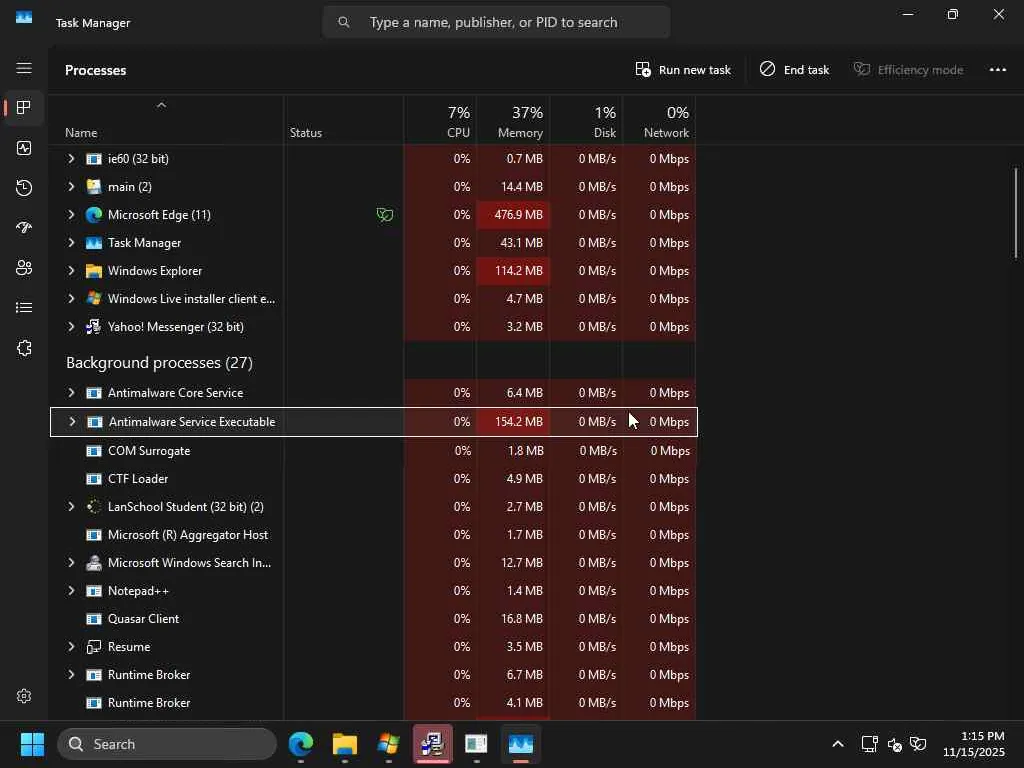Select Microsoft (R) Aggregator Host process
Viewport: 1024px width, 768px height.
pyautogui.click(x=374, y=535)
